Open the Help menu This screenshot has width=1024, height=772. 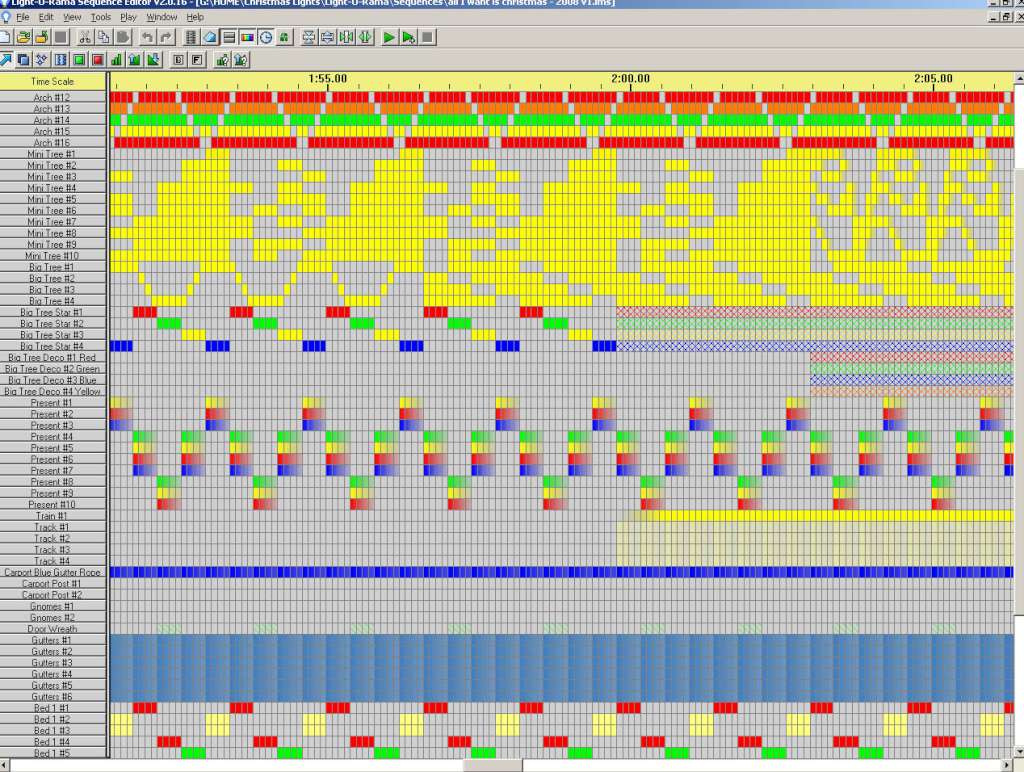pyautogui.click(x=195, y=17)
